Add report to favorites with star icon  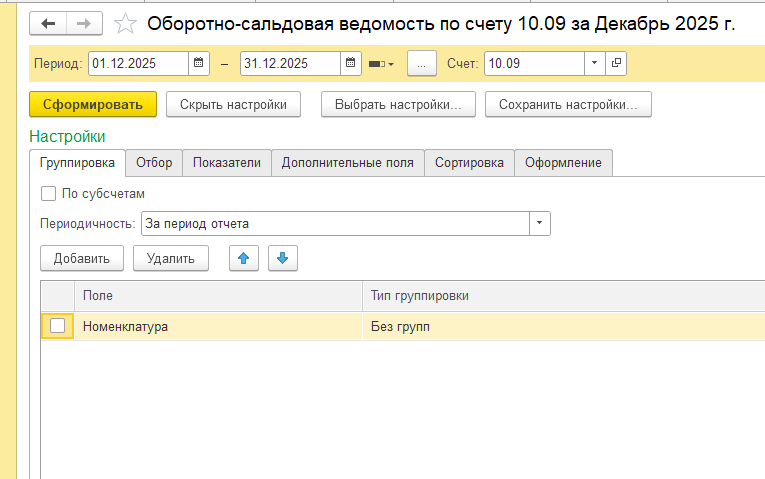(125, 24)
